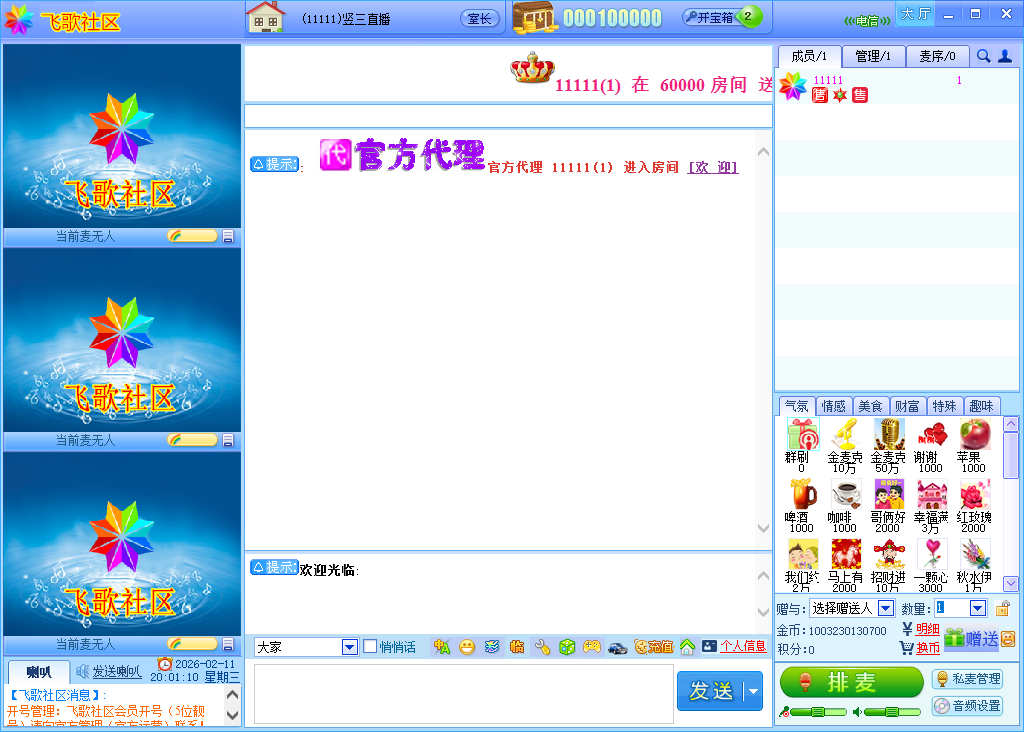Click the smiley emoticon icon in chat toolbar

click(x=467, y=647)
